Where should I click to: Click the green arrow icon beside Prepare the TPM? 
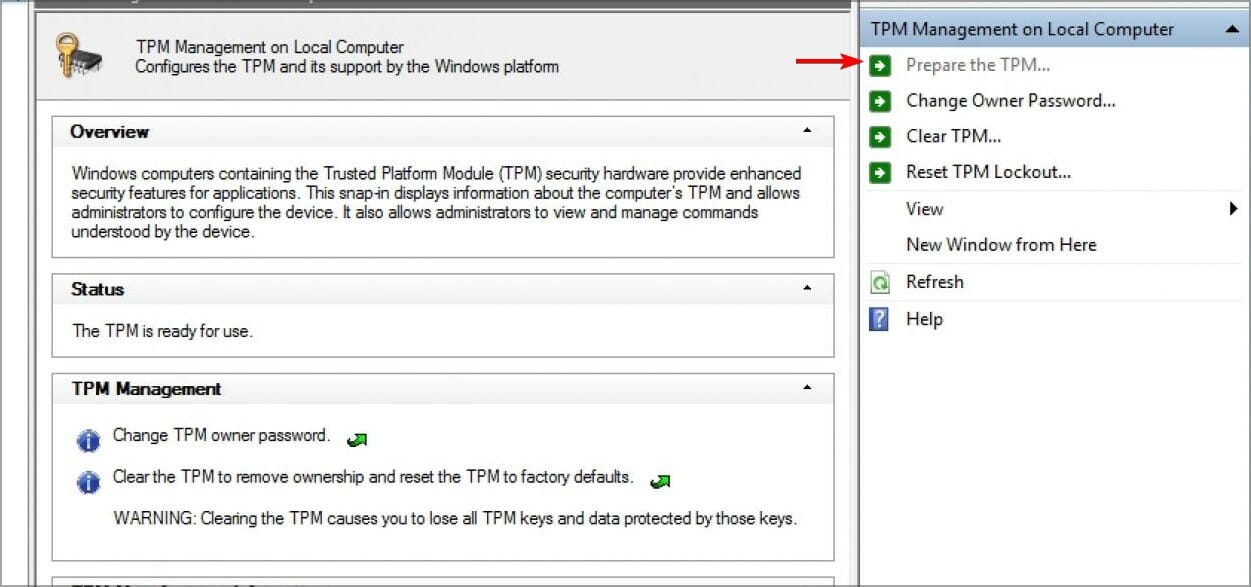click(x=879, y=65)
